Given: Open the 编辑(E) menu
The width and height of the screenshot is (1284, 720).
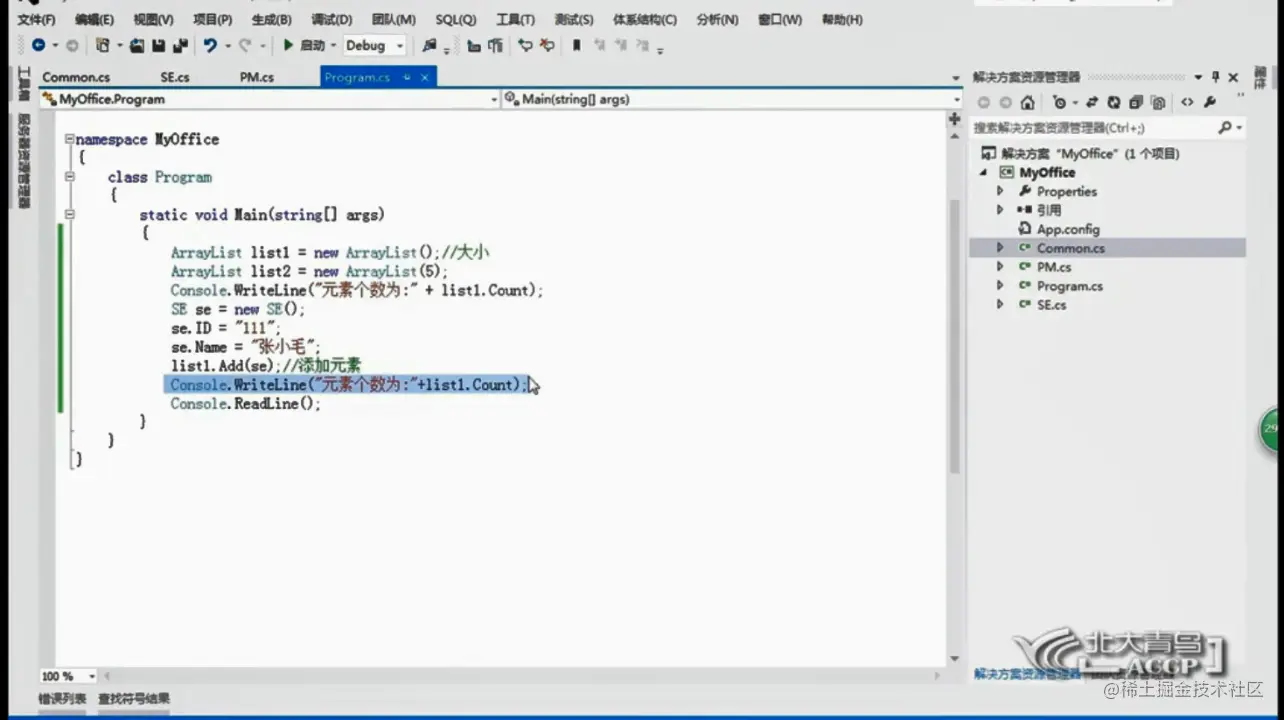Looking at the screenshot, I should [x=94, y=19].
